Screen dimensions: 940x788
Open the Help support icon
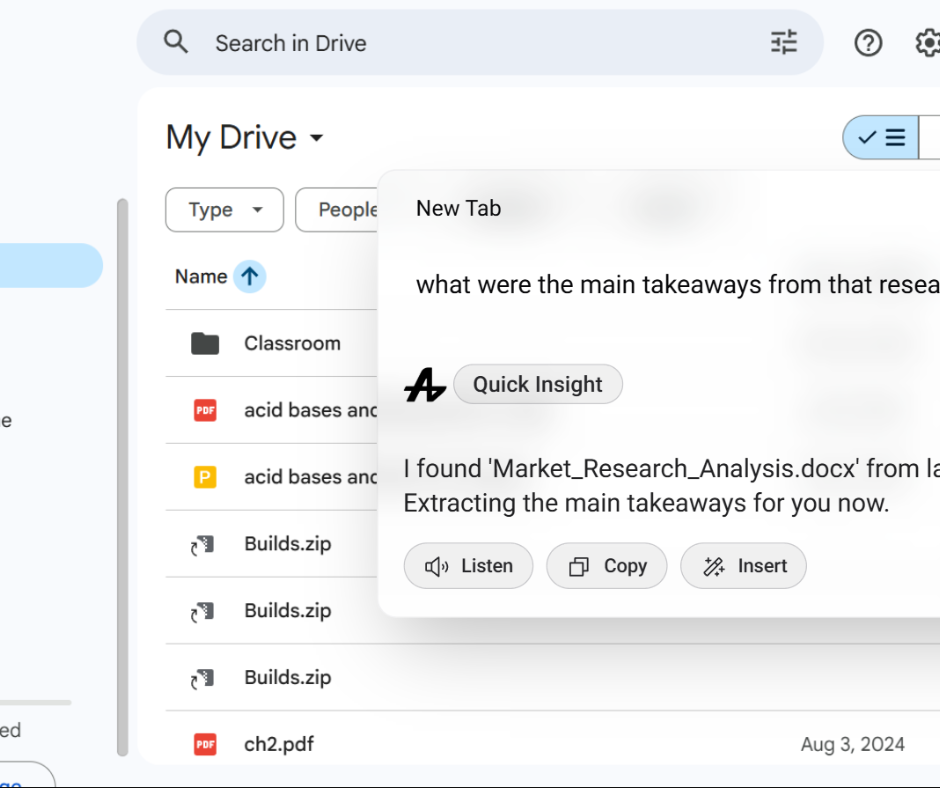(868, 42)
